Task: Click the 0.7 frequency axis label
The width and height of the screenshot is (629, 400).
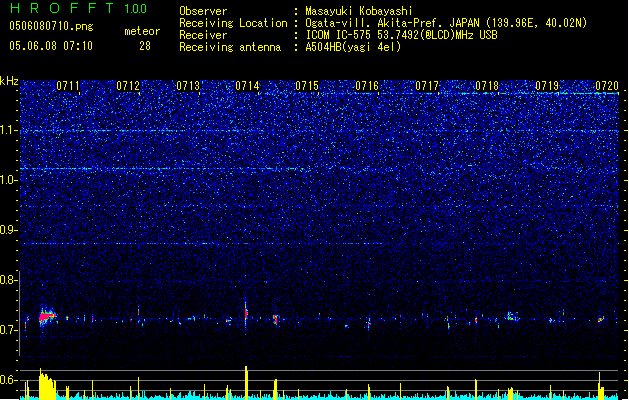Action: click(x=8, y=330)
